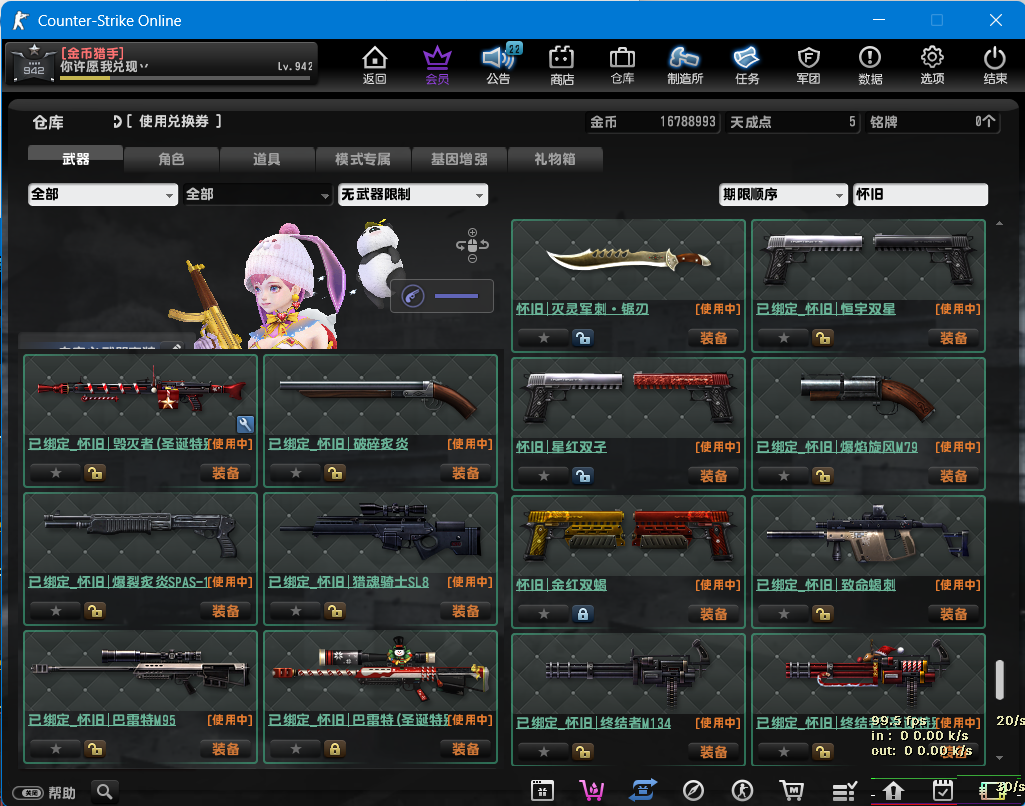This screenshot has width=1025, height=806.
Task: Click the 金红双蝎 weapon thumbnail
Action: 628,536
